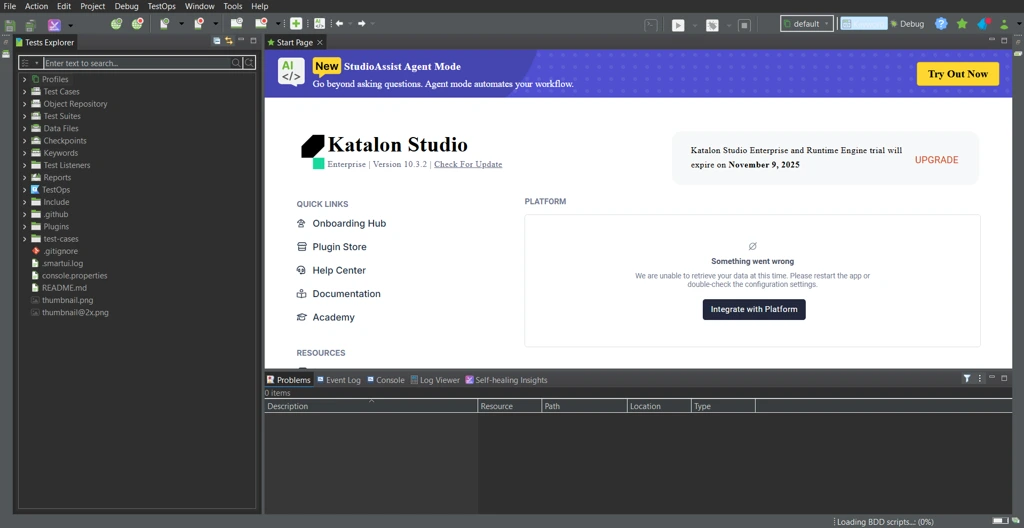Switch to the Debug perspective
Viewport: 1024px width, 528px height.
click(x=907, y=24)
